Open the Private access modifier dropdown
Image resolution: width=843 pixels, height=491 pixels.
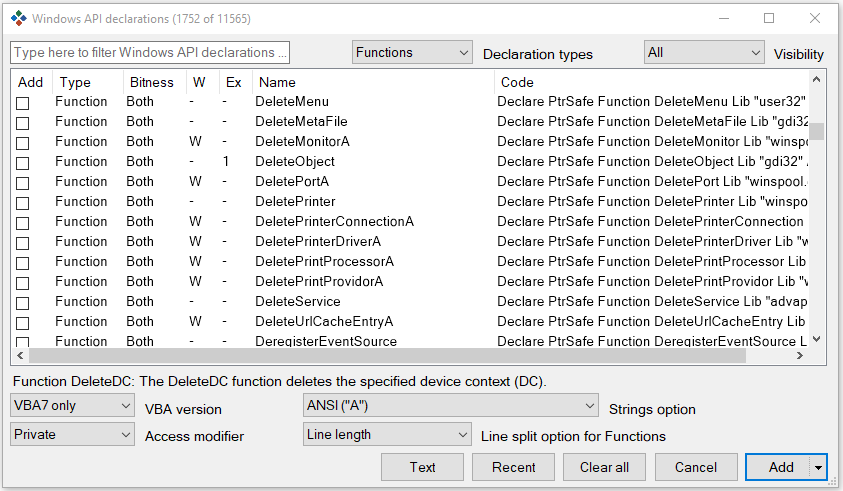point(72,434)
